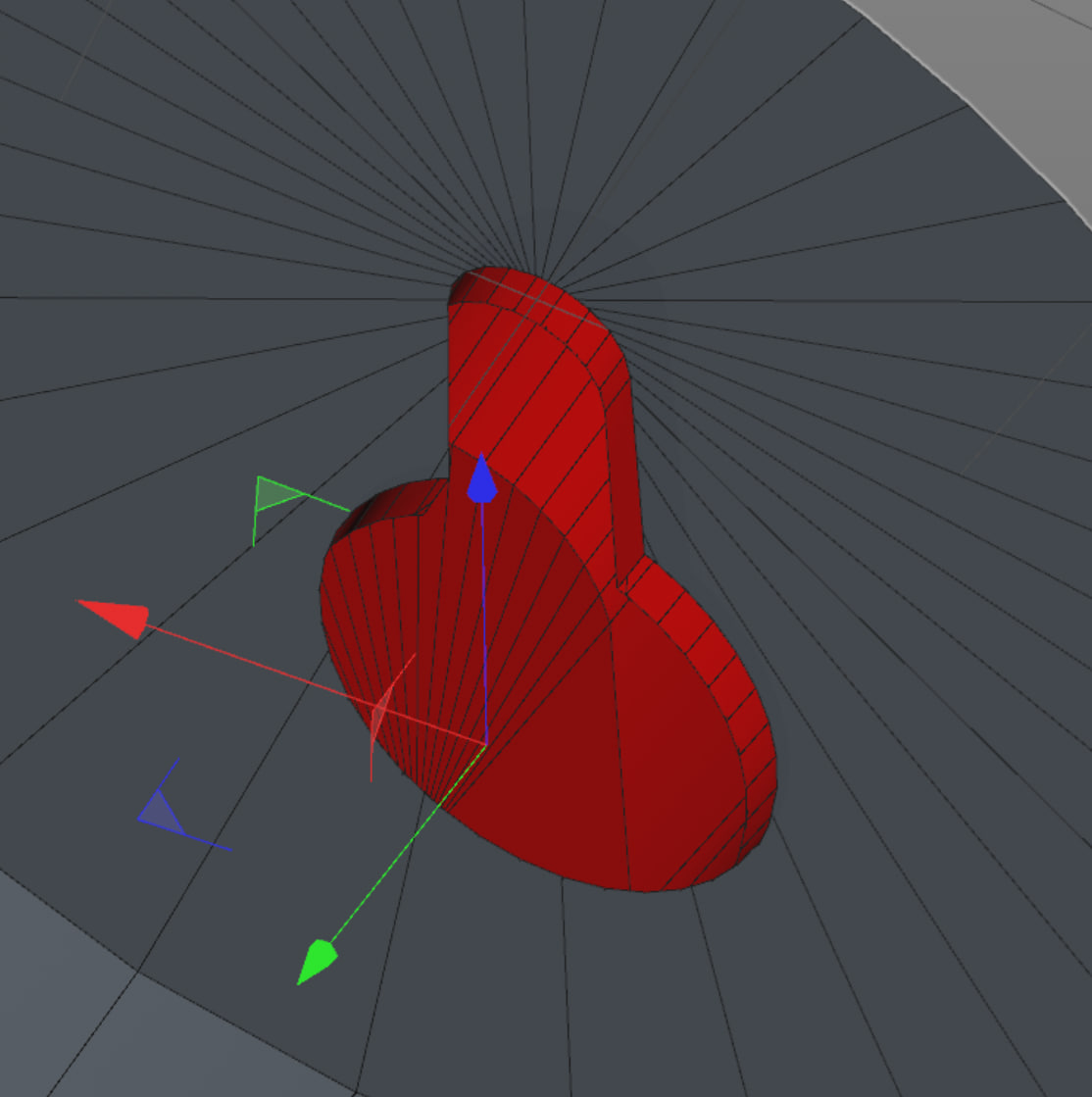The image size is (1092, 1097).
Task: Click the blue Z-axis line shaft
Action: 484,623
